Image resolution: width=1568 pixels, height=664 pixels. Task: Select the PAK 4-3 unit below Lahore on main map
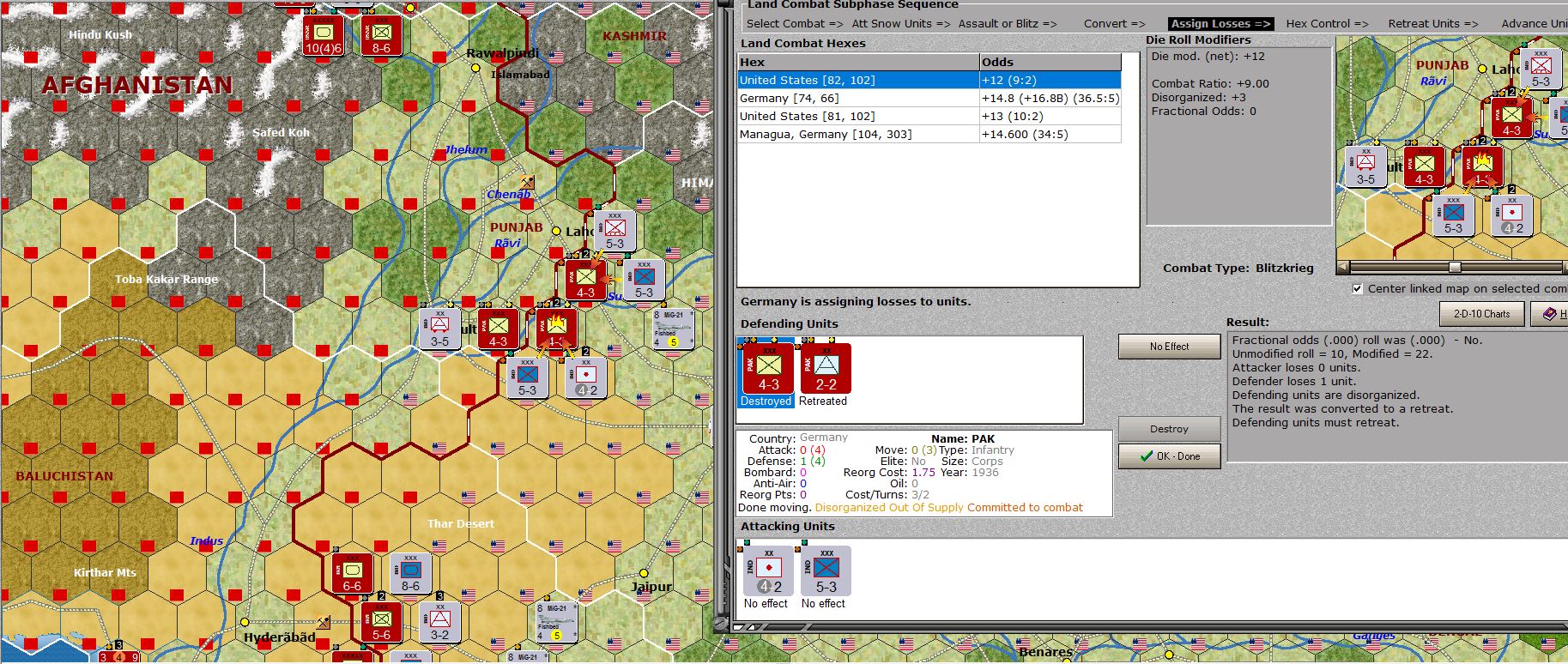coord(585,280)
